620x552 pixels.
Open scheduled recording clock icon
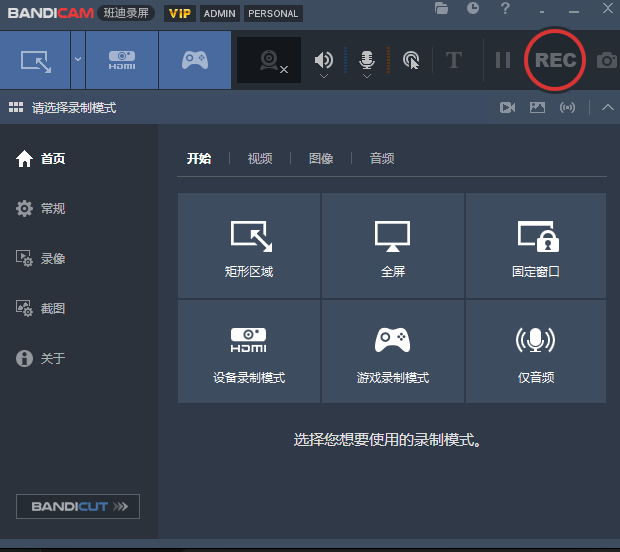[473, 8]
